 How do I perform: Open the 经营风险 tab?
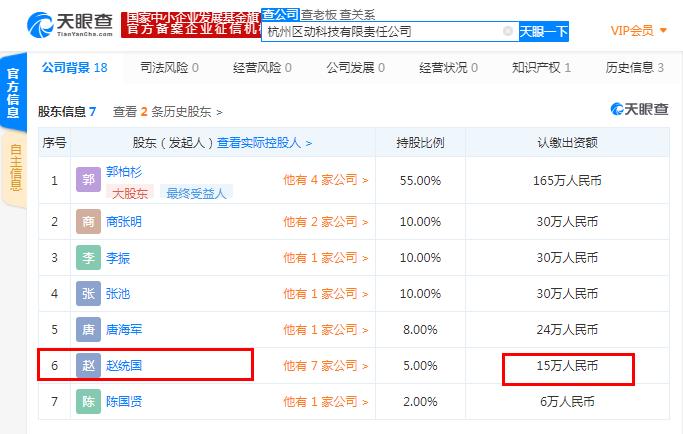click(x=262, y=68)
